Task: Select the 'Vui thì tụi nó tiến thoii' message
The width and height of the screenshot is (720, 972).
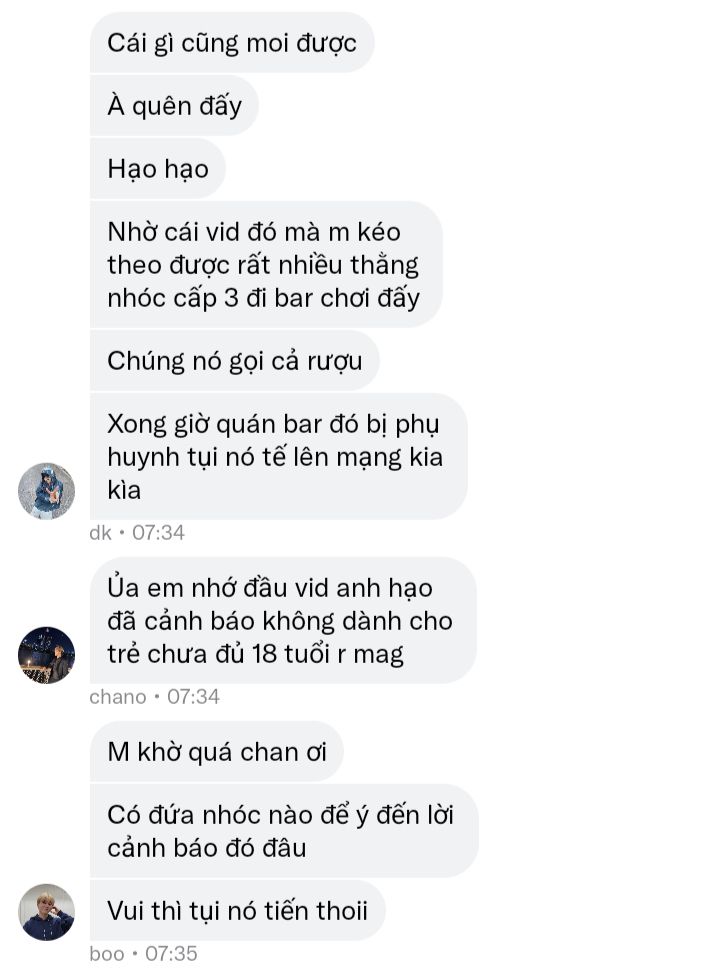Action: (238, 911)
